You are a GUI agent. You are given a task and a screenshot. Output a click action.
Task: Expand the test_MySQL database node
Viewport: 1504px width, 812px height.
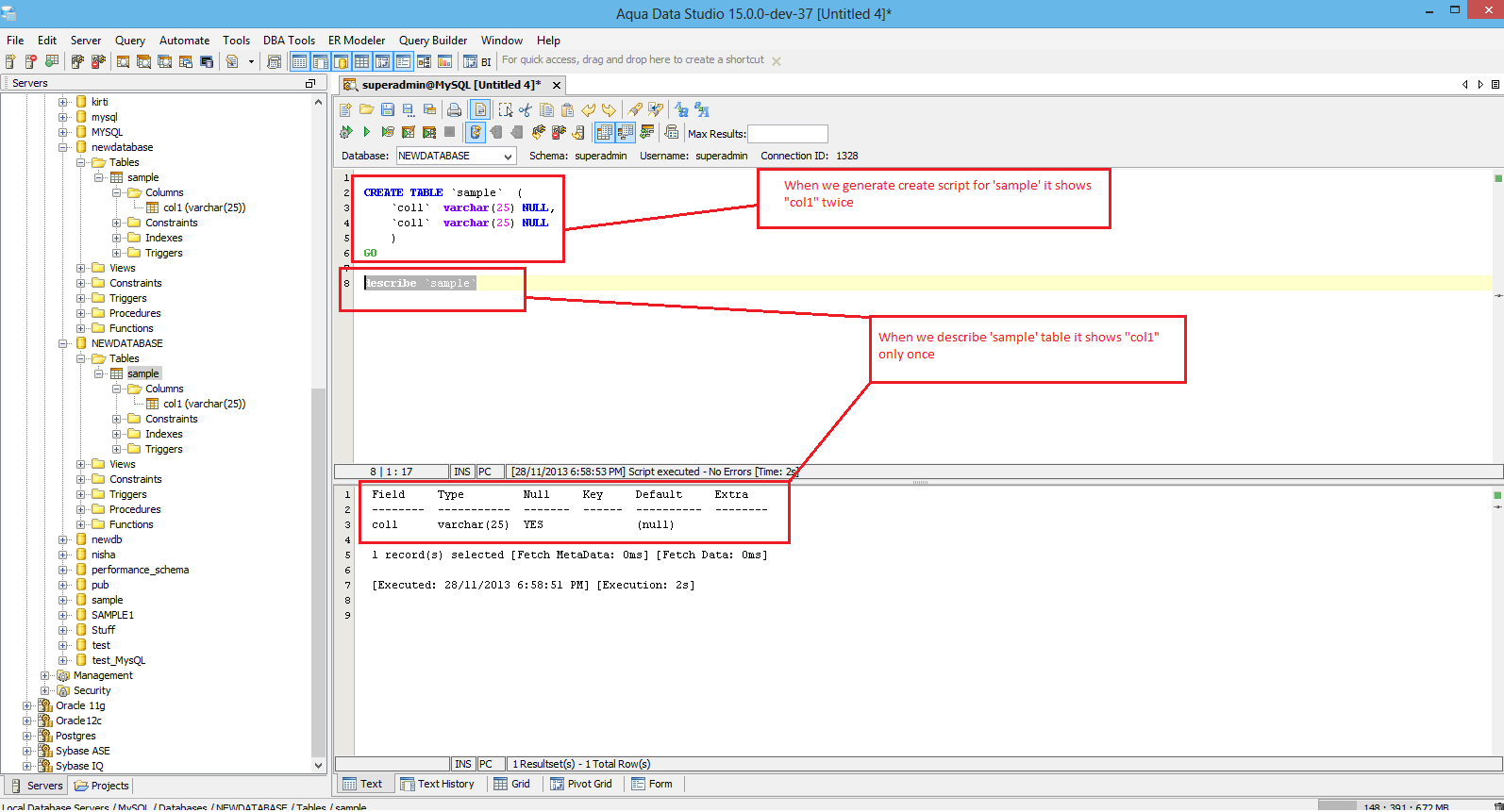point(63,660)
